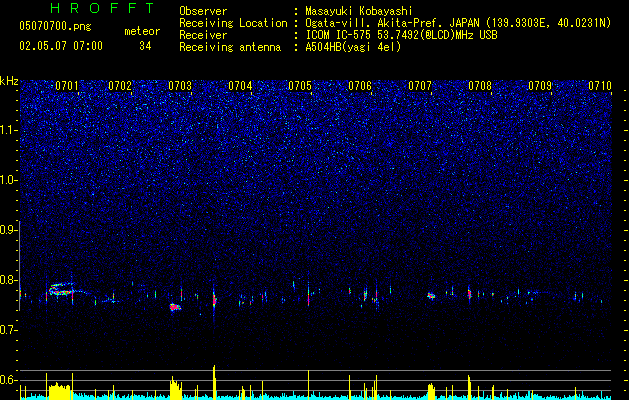Click the 0704 time marker
Viewport: 629px width, 400px height.
pos(240,86)
